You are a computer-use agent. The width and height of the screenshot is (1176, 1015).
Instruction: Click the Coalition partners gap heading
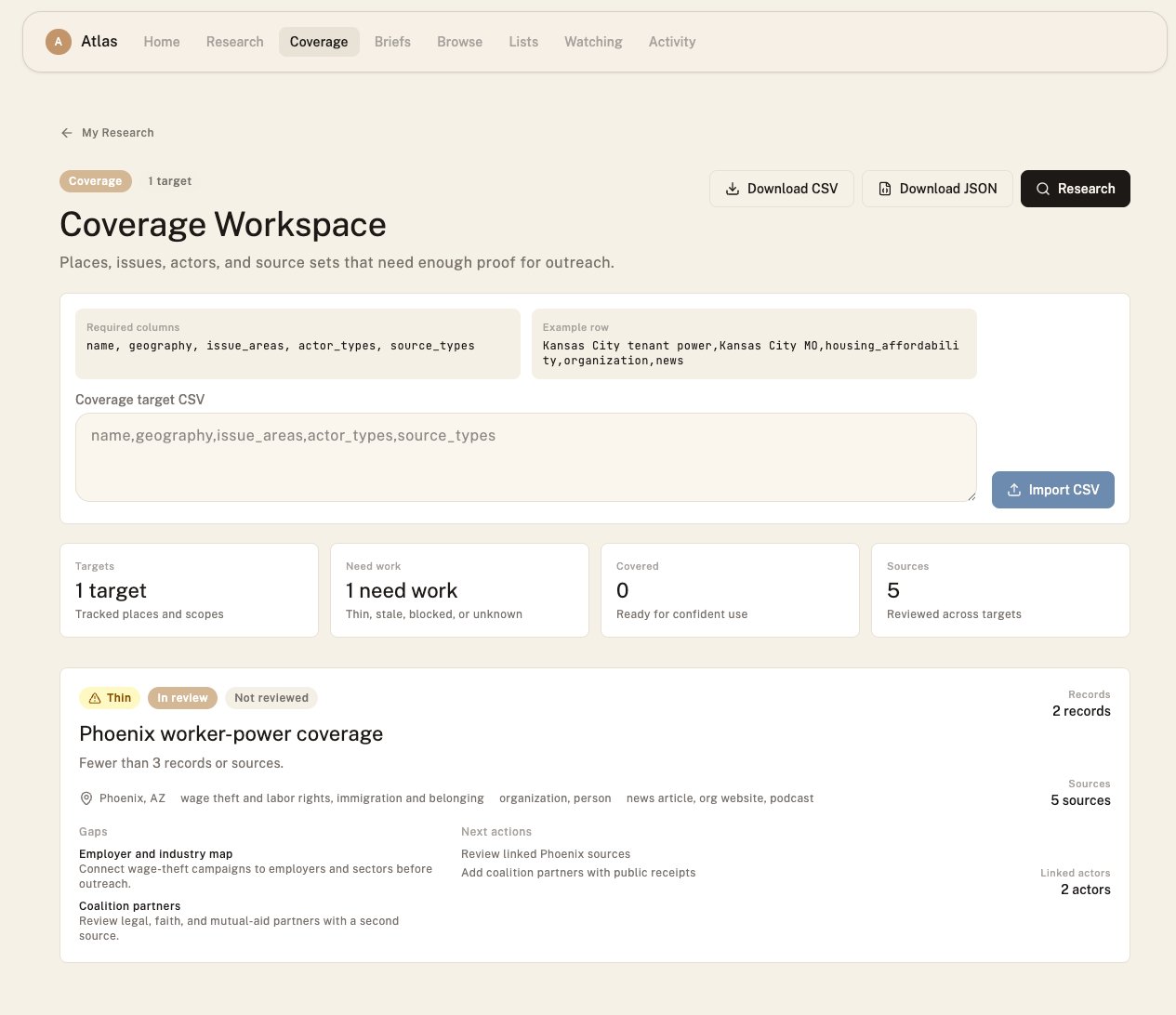(130, 906)
